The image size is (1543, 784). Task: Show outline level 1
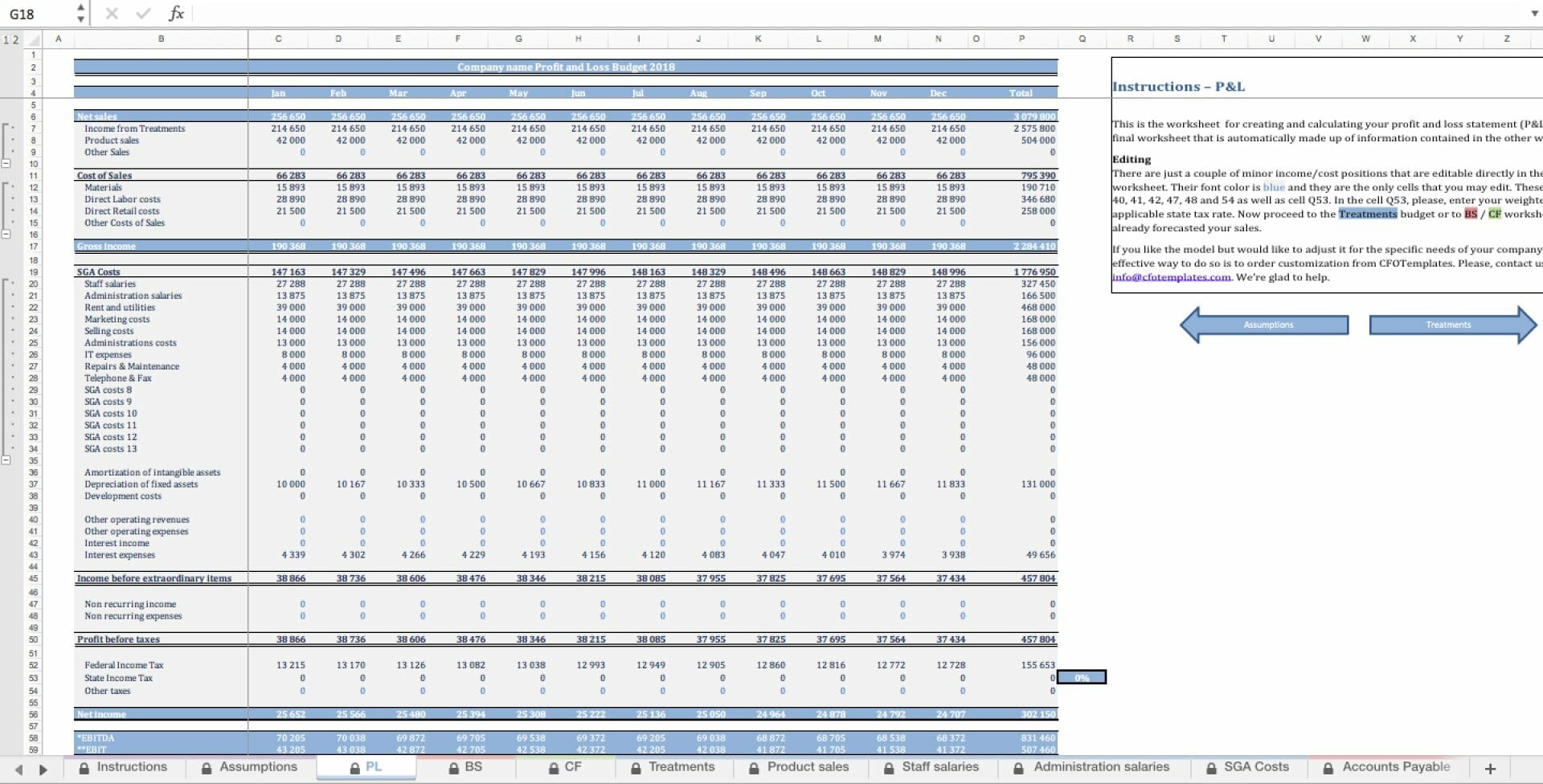click(x=6, y=39)
